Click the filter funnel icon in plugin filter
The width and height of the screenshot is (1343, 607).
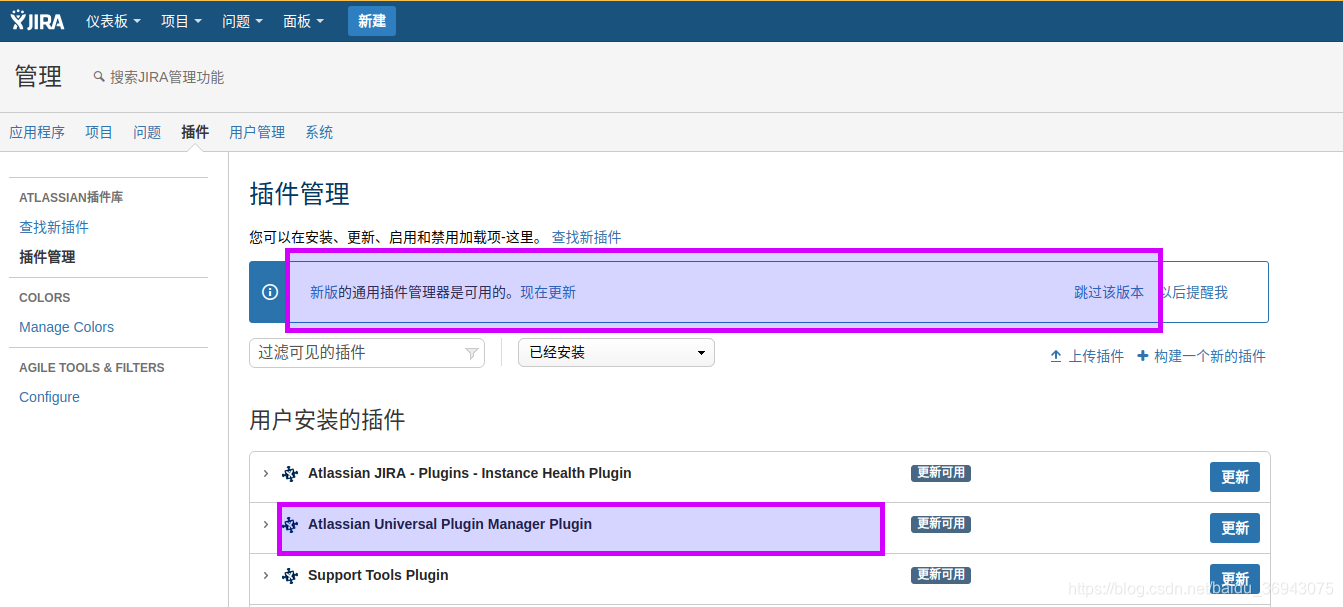472,353
